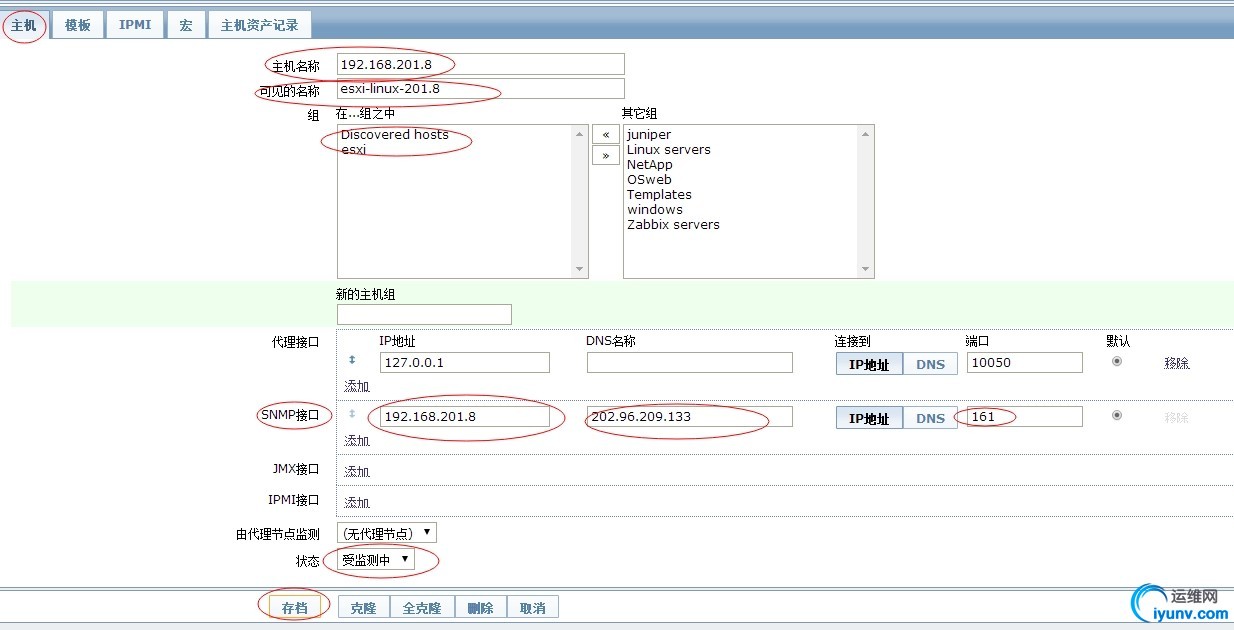Click the 可见的名称 input field
Screen dimensions: 1234x630
point(480,88)
